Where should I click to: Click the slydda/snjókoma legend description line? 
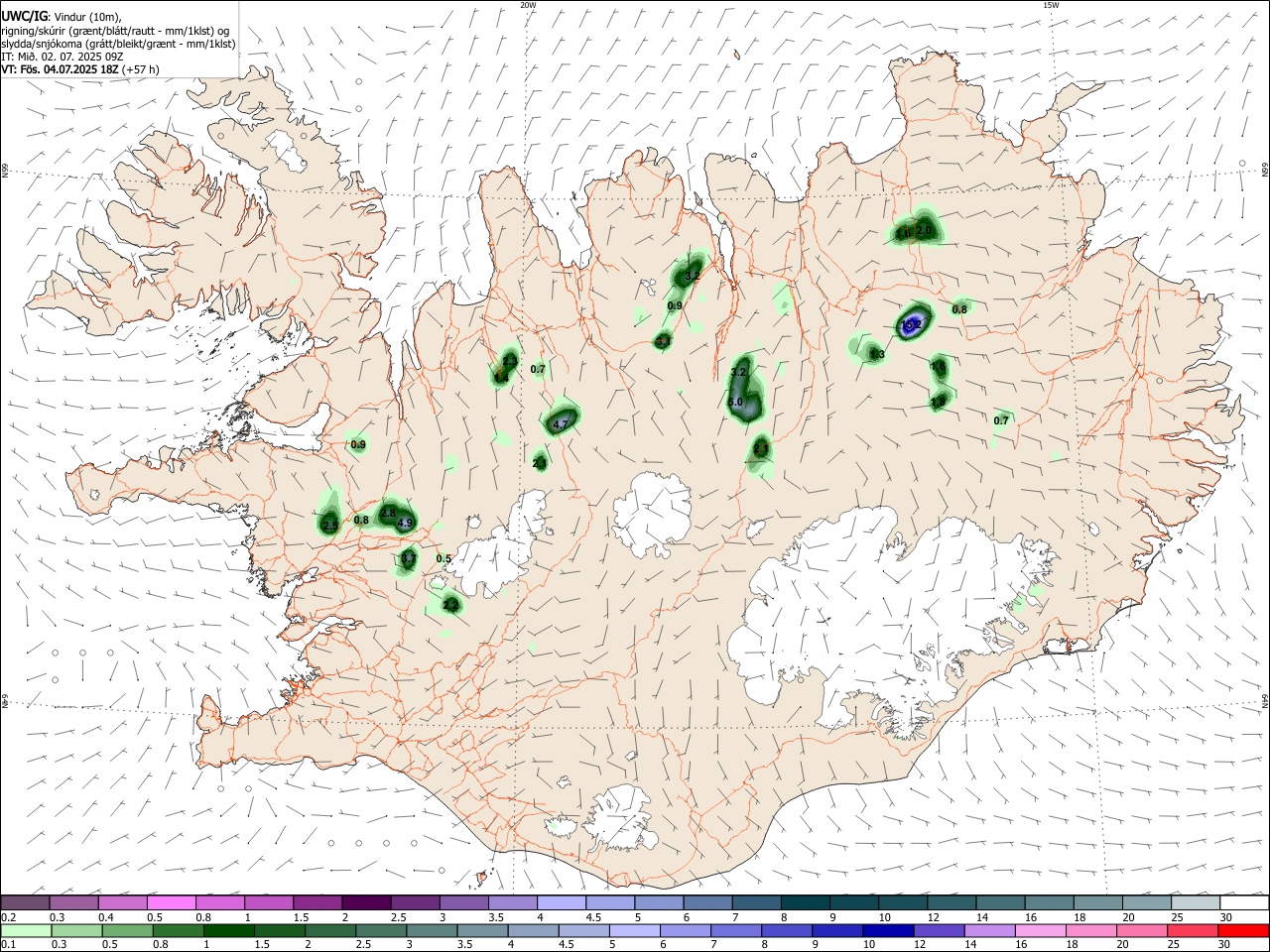pyautogui.click(x=118, y=43)
